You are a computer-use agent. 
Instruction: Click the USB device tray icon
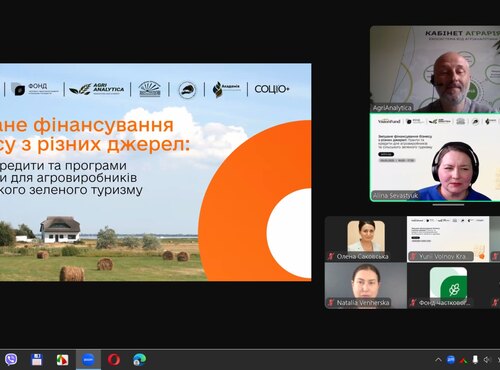coord(475,360)
